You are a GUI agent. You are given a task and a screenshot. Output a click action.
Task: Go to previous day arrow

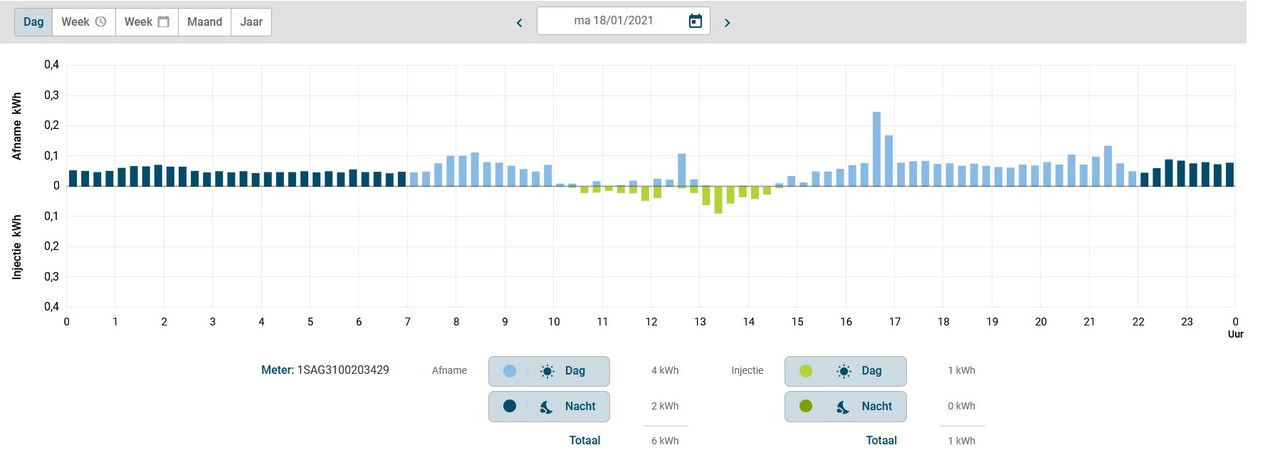[x=519, y=22]
